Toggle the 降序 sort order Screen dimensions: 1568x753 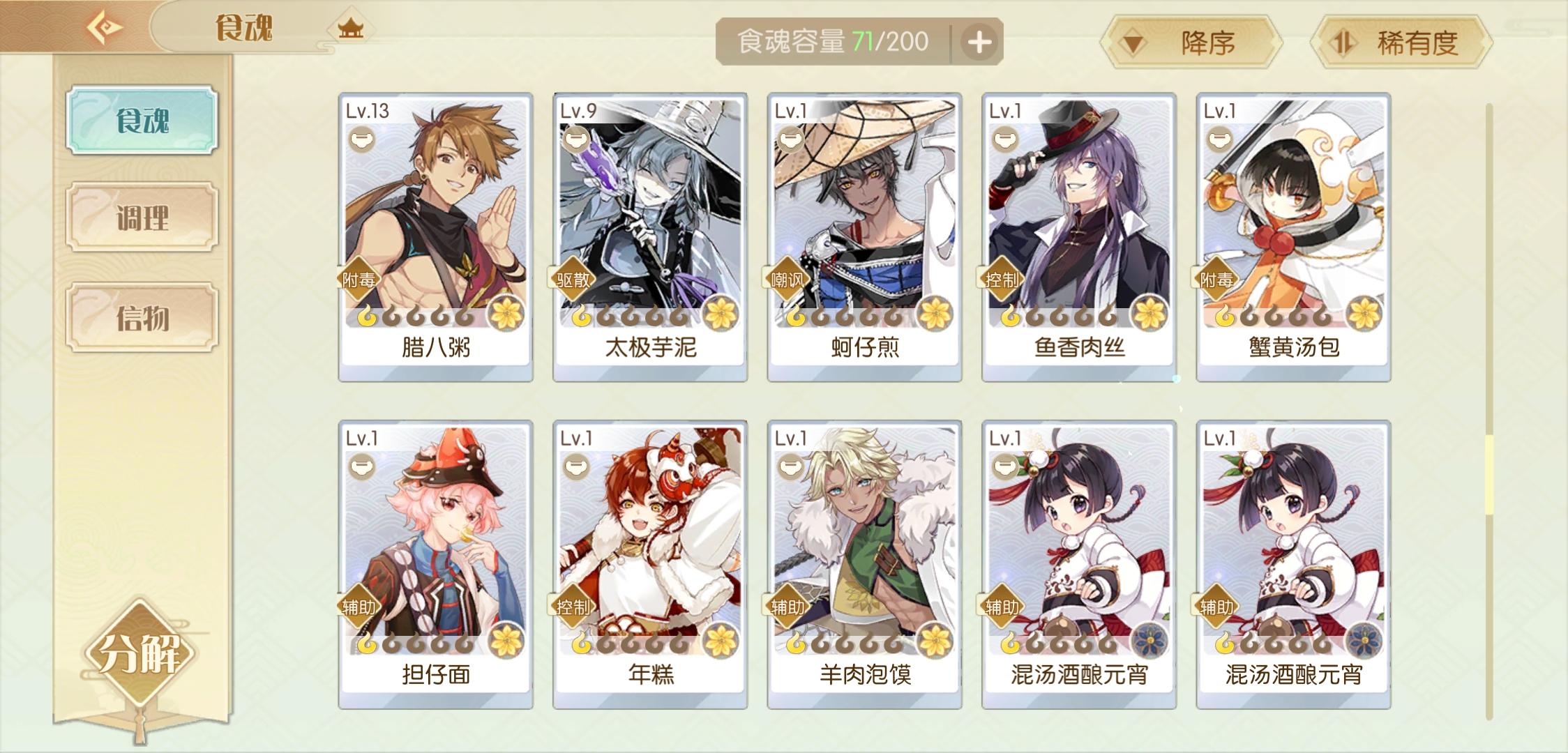(x=1192, y=43)
